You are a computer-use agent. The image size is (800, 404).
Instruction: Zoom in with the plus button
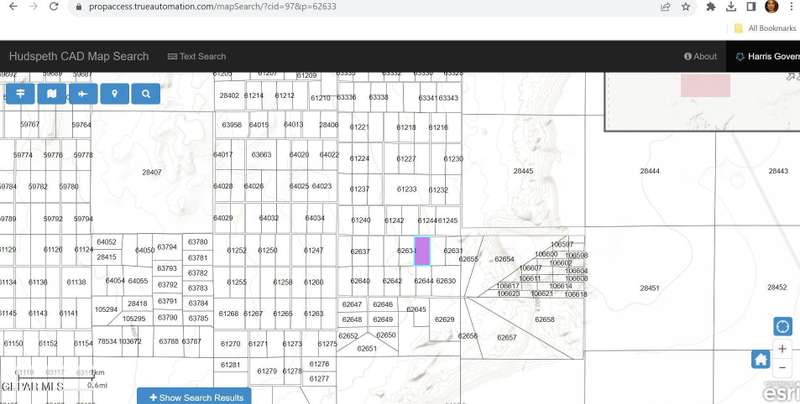(782, 350)
